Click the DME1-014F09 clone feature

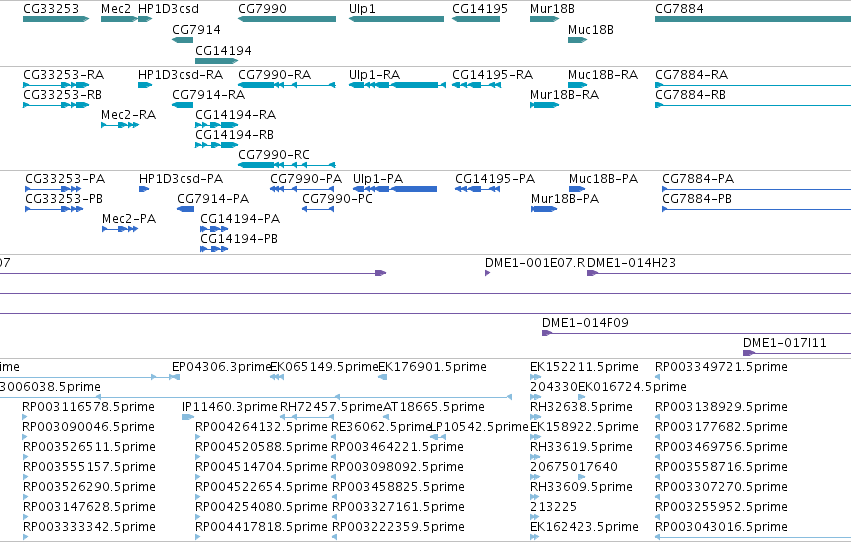pos(696,333)
